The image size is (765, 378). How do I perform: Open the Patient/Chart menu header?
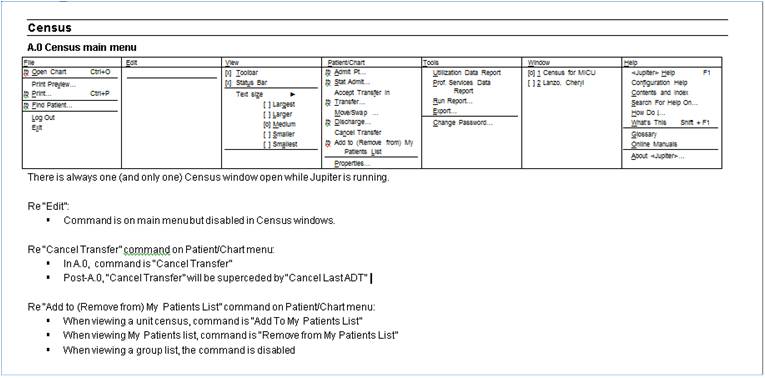pos(346,62)
